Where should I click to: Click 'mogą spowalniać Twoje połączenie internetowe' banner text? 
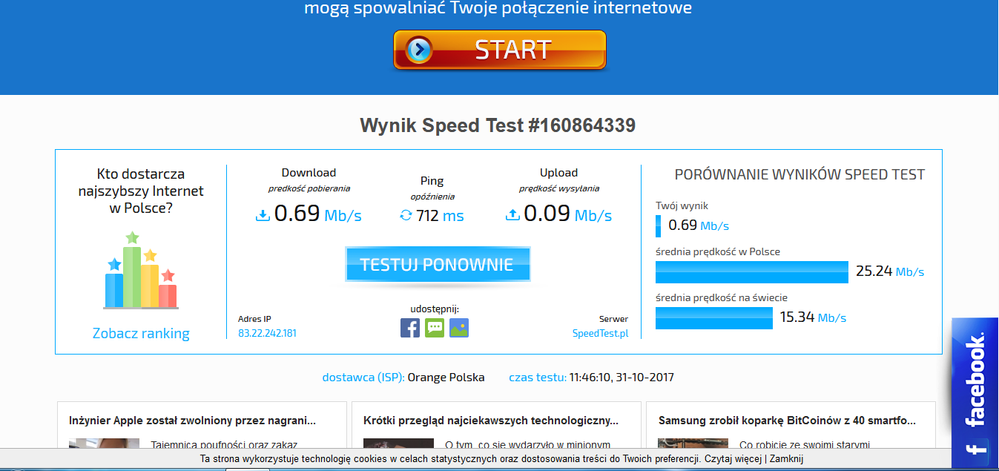(498, 8)
